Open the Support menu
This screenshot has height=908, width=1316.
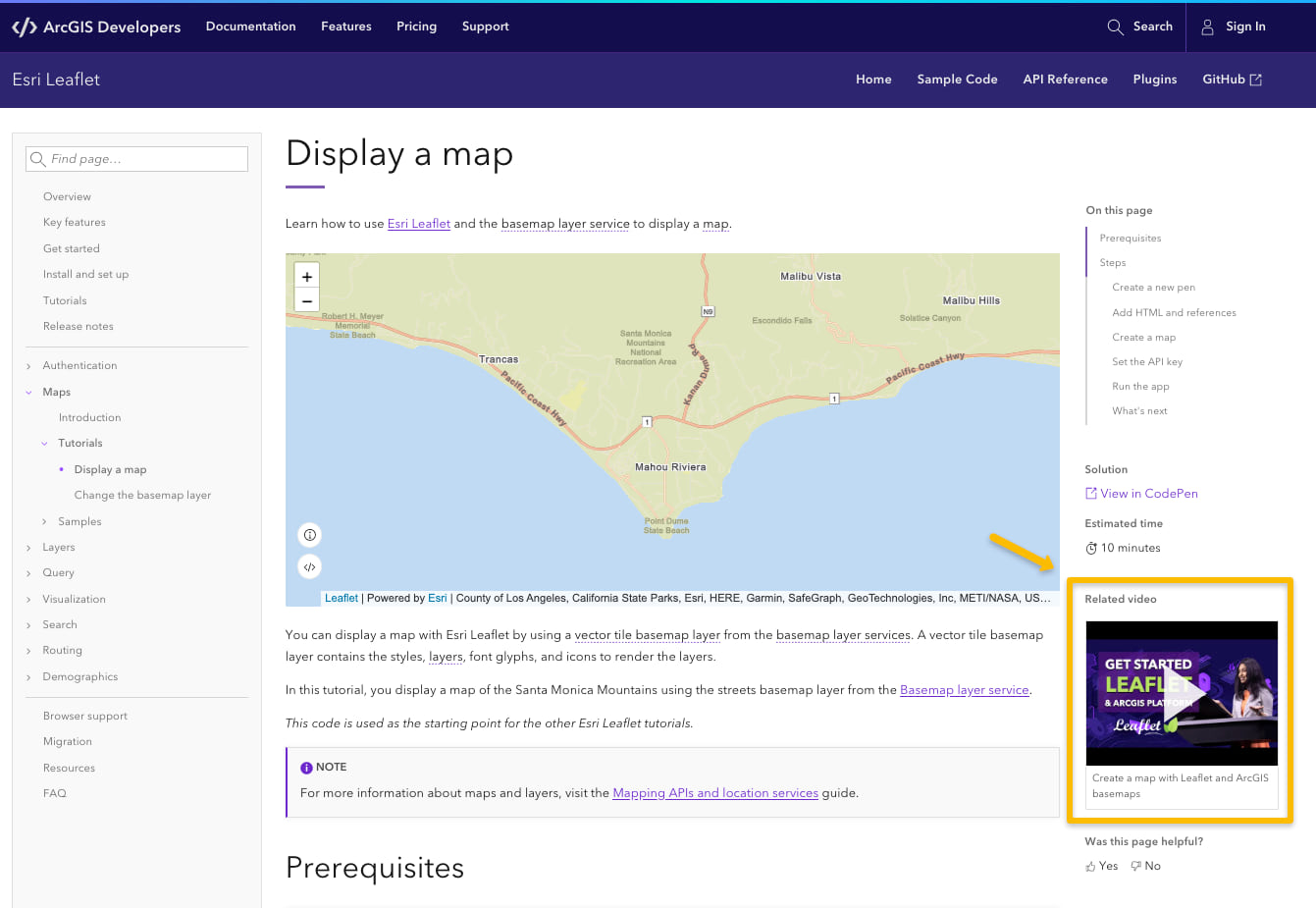486,27
